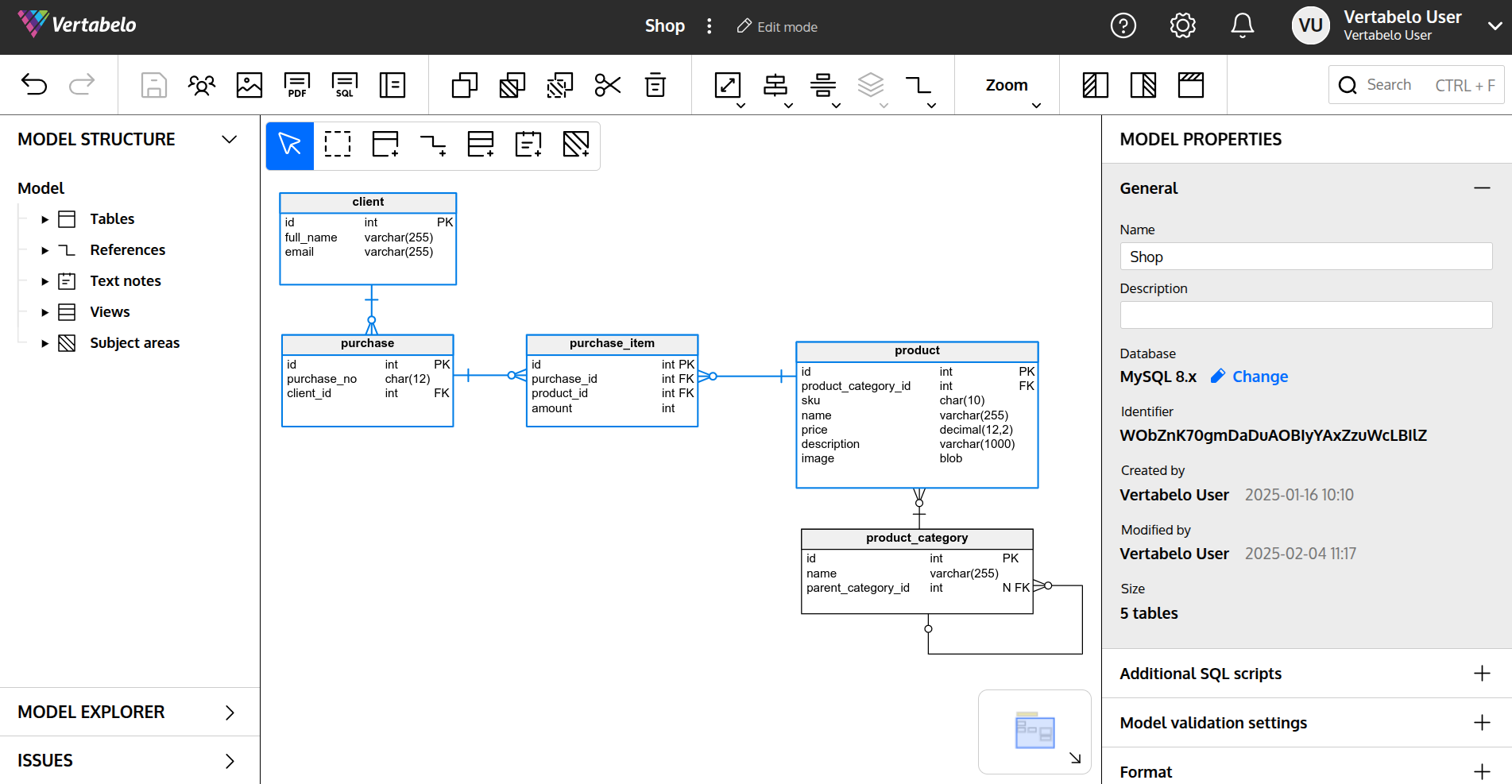Export the model as PDF
Image resolution: width=1512 pixels, height=784 pixels.
(296, 84)
